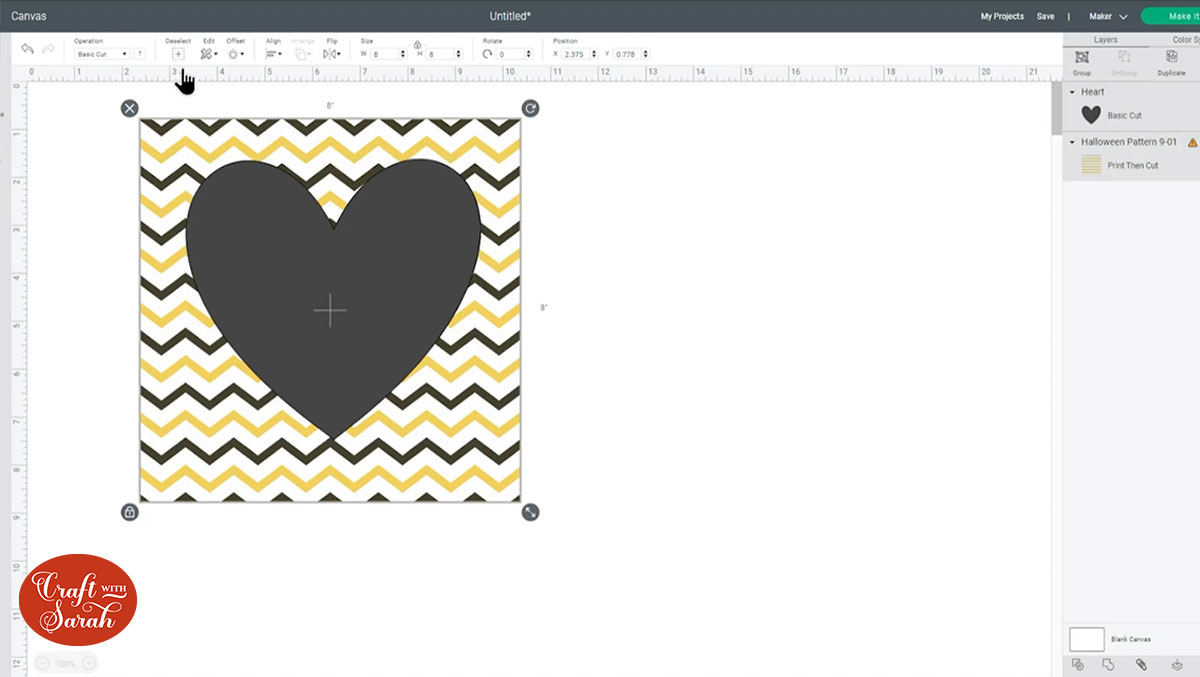
Task: Collapse the Halloween Pattern 9-01 layer group
Action: point(1073,142)
